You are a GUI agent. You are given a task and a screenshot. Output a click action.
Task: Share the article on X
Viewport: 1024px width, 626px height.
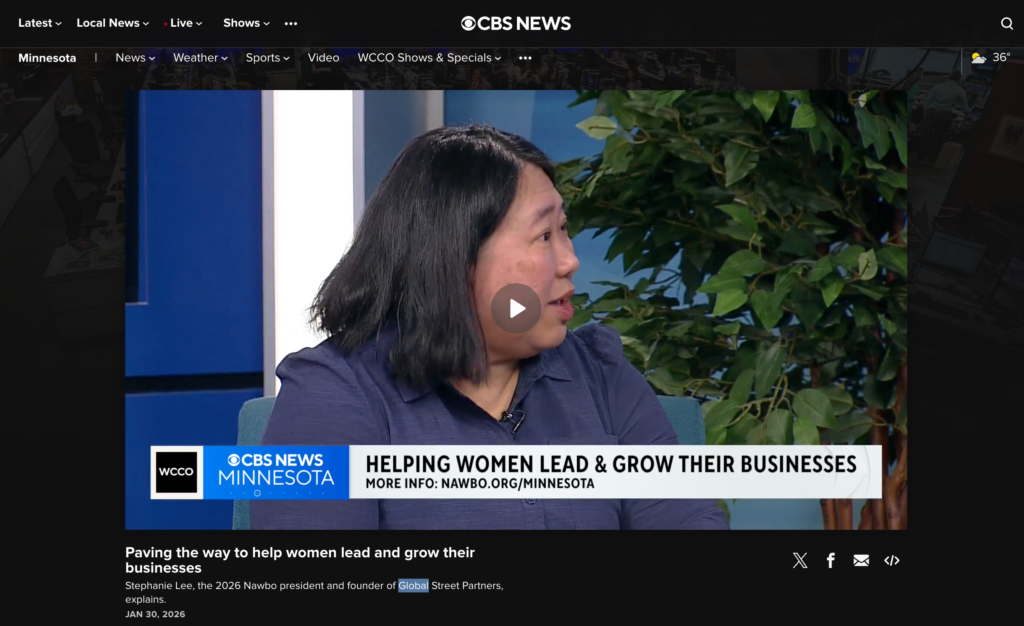click(x=800, y=560)
